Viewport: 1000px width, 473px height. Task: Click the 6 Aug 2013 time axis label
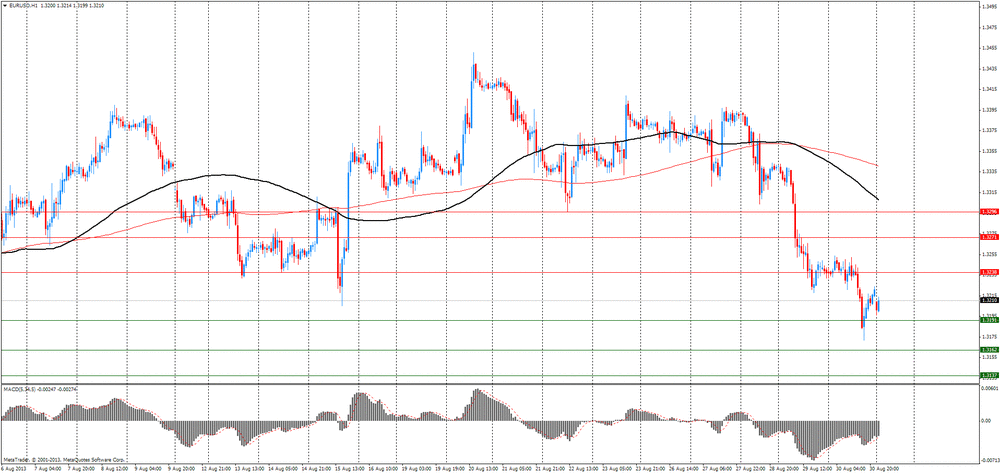point(11,467)
